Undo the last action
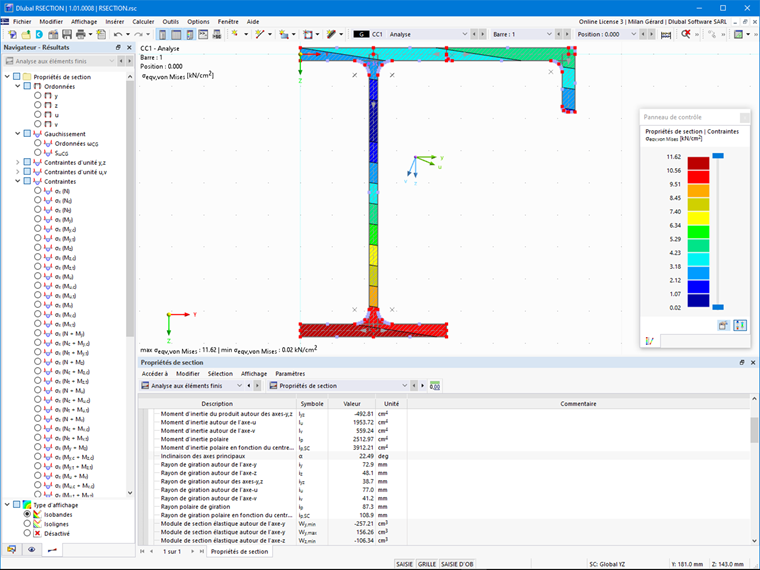The width and height of the screenshot is (760, 570). [118, 34]
